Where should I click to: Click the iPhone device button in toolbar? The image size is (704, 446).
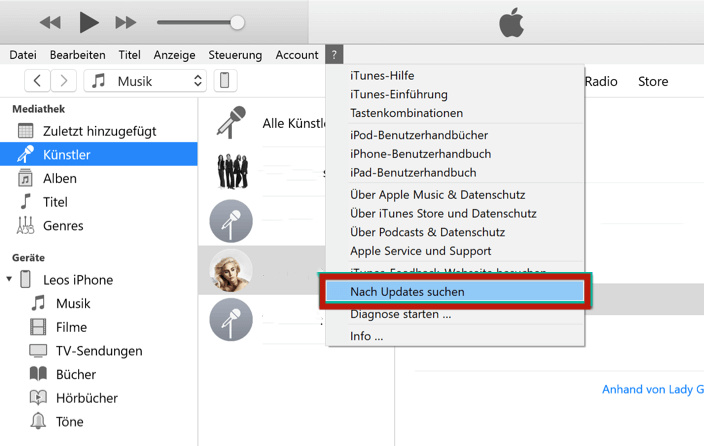tap(225, 81)
